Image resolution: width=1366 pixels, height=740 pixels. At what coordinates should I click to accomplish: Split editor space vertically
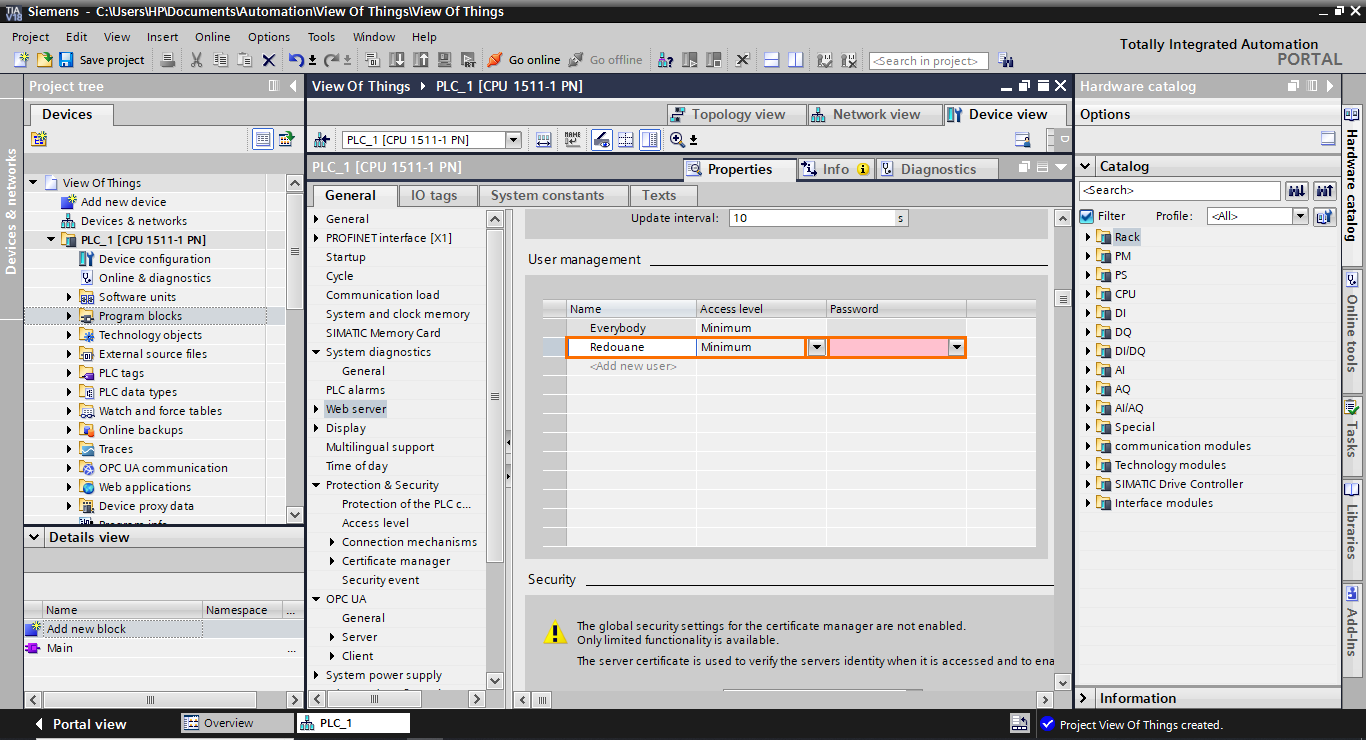795,60
